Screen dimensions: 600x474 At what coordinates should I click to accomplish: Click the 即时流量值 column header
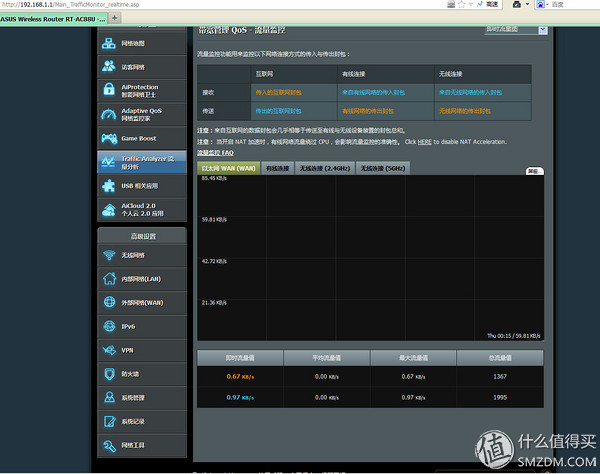point(240,358)
